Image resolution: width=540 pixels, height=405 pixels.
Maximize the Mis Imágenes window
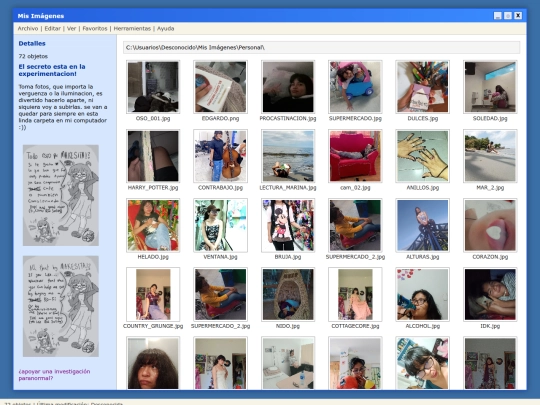(x=508, y=15)
